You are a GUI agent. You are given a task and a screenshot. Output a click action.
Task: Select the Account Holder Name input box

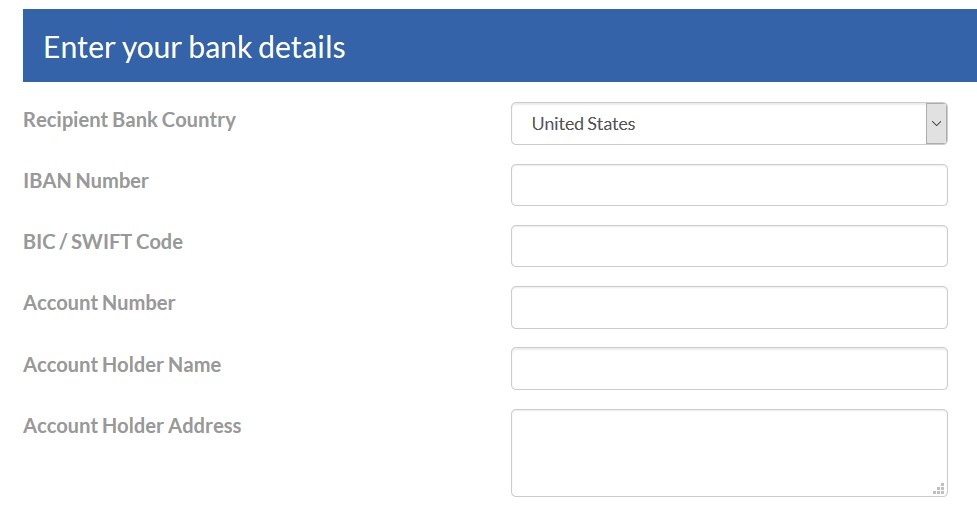pos(729,368)
